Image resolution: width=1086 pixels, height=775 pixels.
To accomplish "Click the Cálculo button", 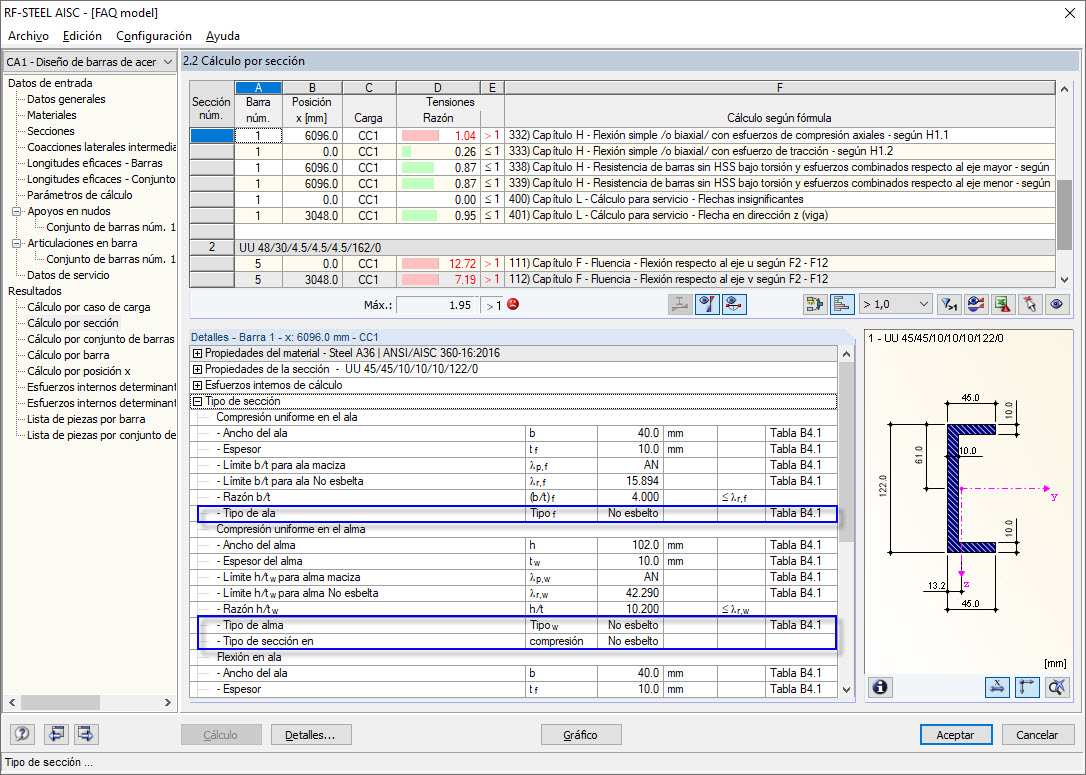I will [221, 735].
